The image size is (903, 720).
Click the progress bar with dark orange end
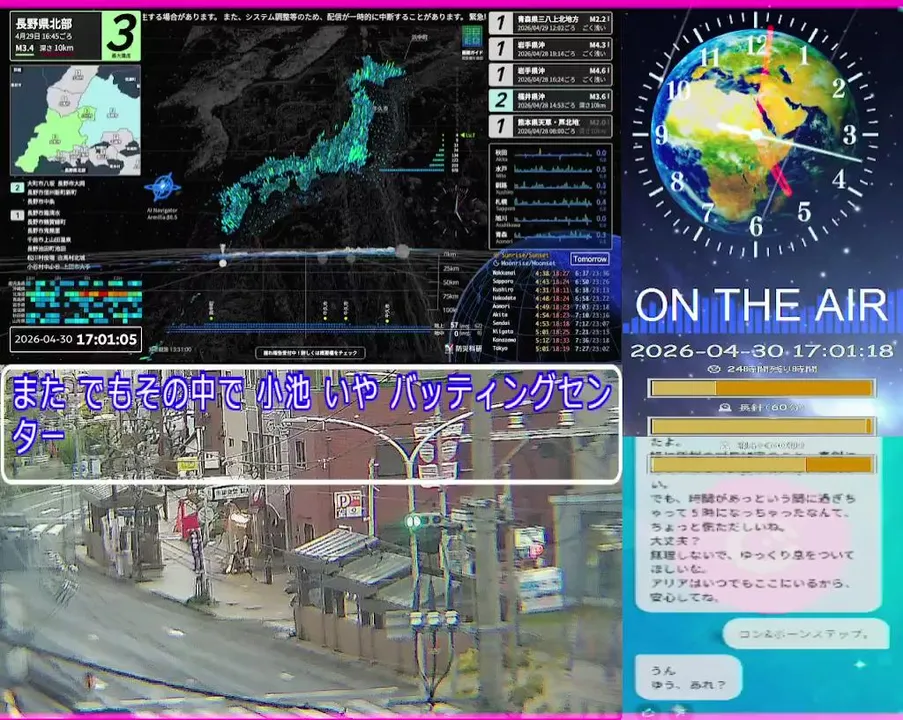click(x=762, y=464)
